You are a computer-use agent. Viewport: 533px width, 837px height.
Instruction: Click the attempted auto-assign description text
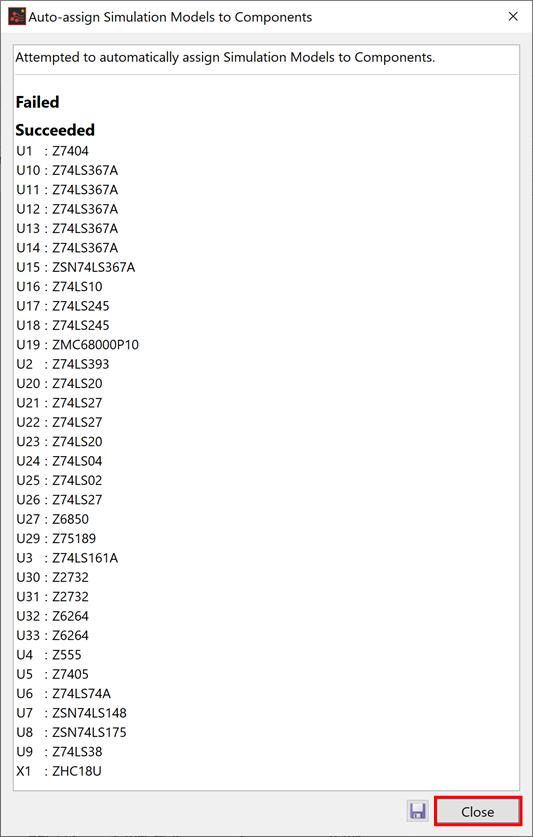point(225,57)
